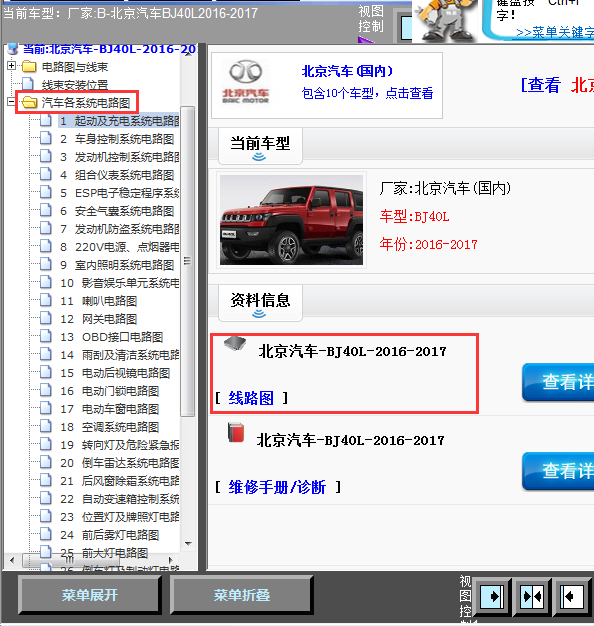This screenshot has width=594, height=626.
Task: Click view control right-arrow panel icon
Action: pos(492,597)
